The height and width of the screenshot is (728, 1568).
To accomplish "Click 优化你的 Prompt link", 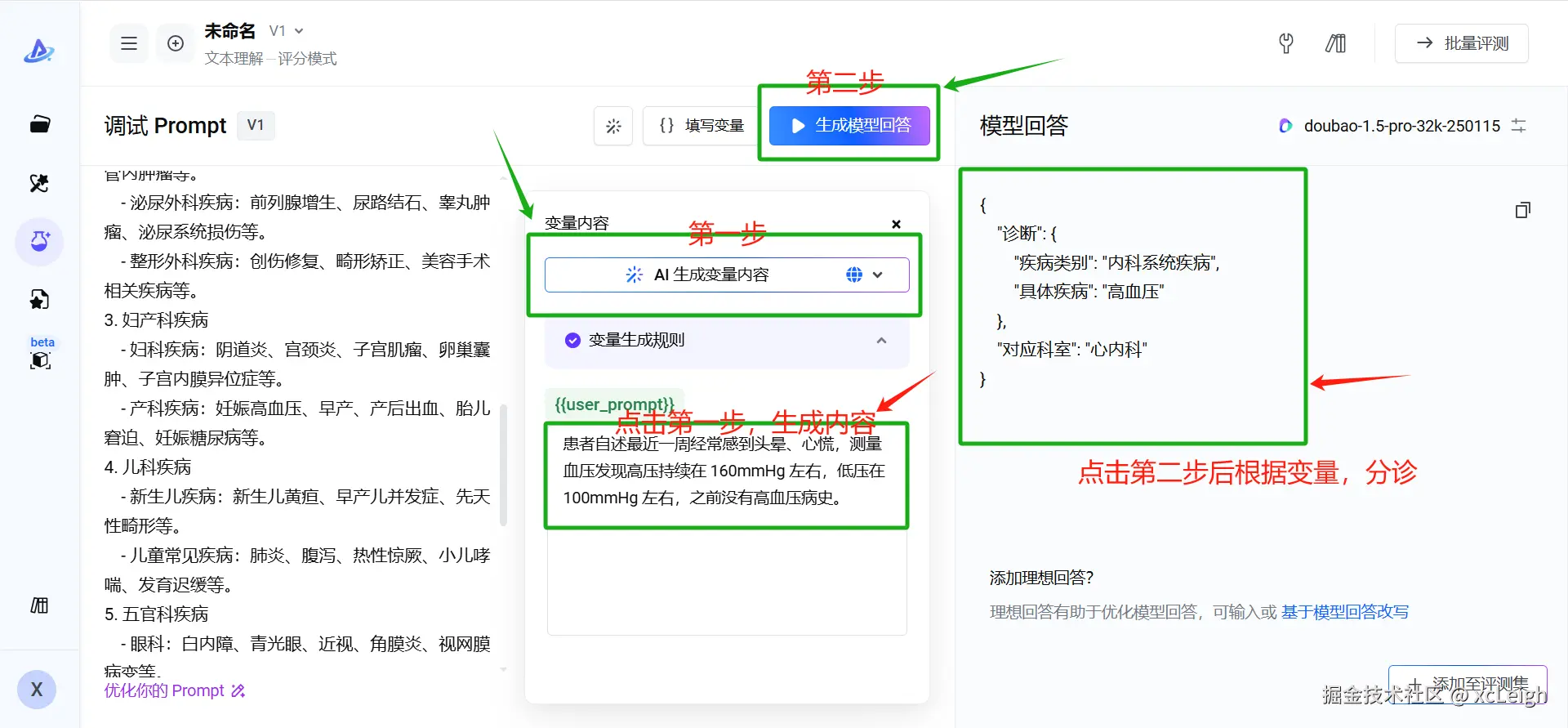I will tap(164, 691).
